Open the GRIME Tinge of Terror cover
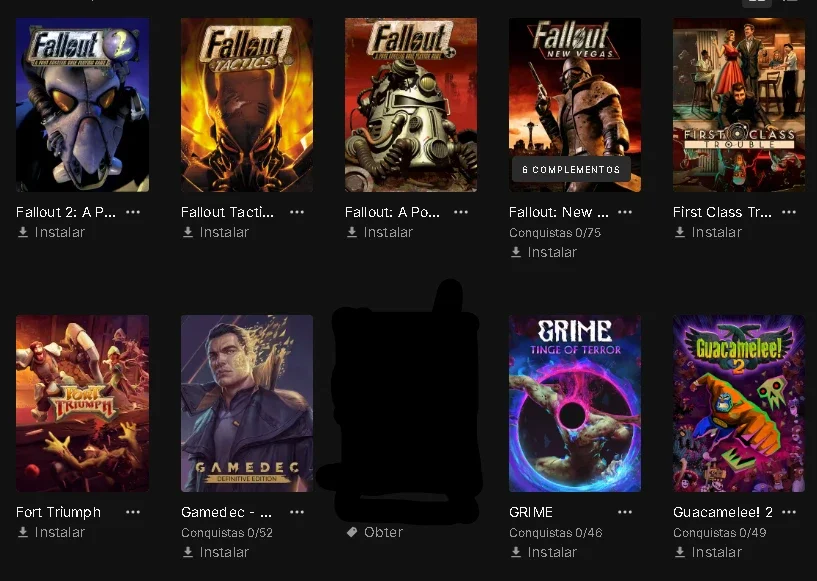Screen dimensions: 817x581 click(575, 403)
